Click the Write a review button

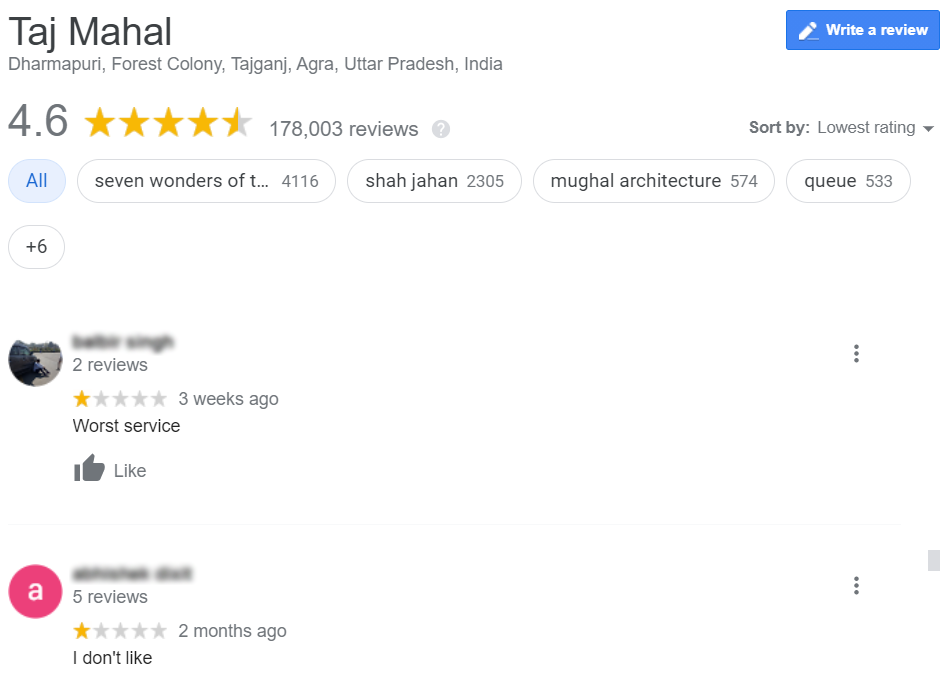862,30
